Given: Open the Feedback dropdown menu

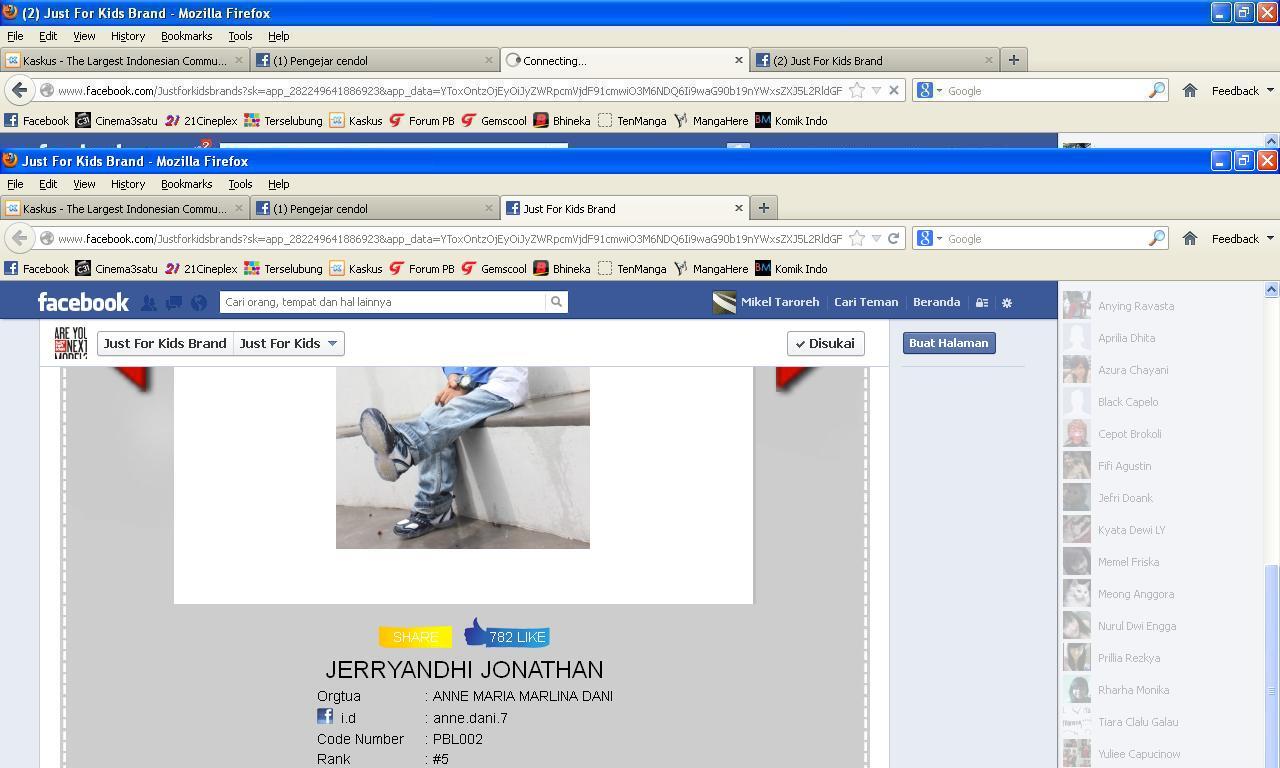Looking at the screenshot, I should (x=1242, y=239).
